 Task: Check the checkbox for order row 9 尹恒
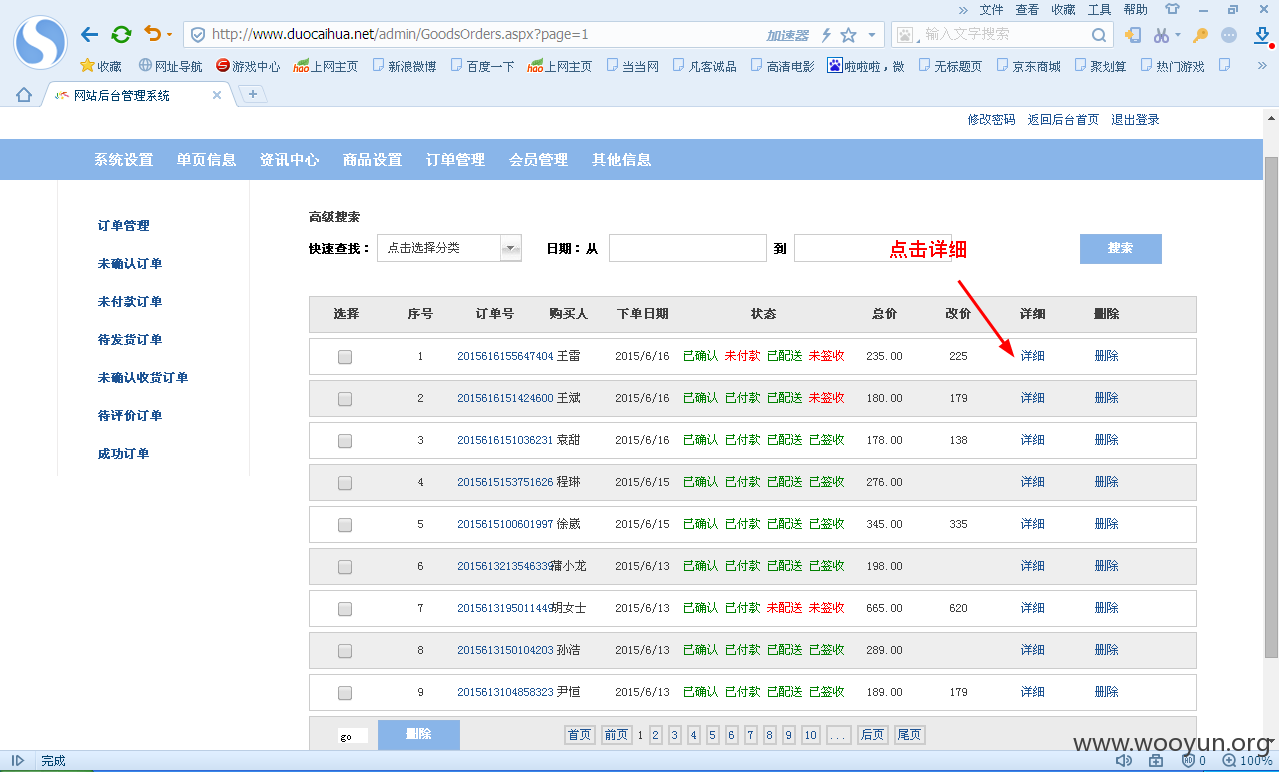coord(345,693)
